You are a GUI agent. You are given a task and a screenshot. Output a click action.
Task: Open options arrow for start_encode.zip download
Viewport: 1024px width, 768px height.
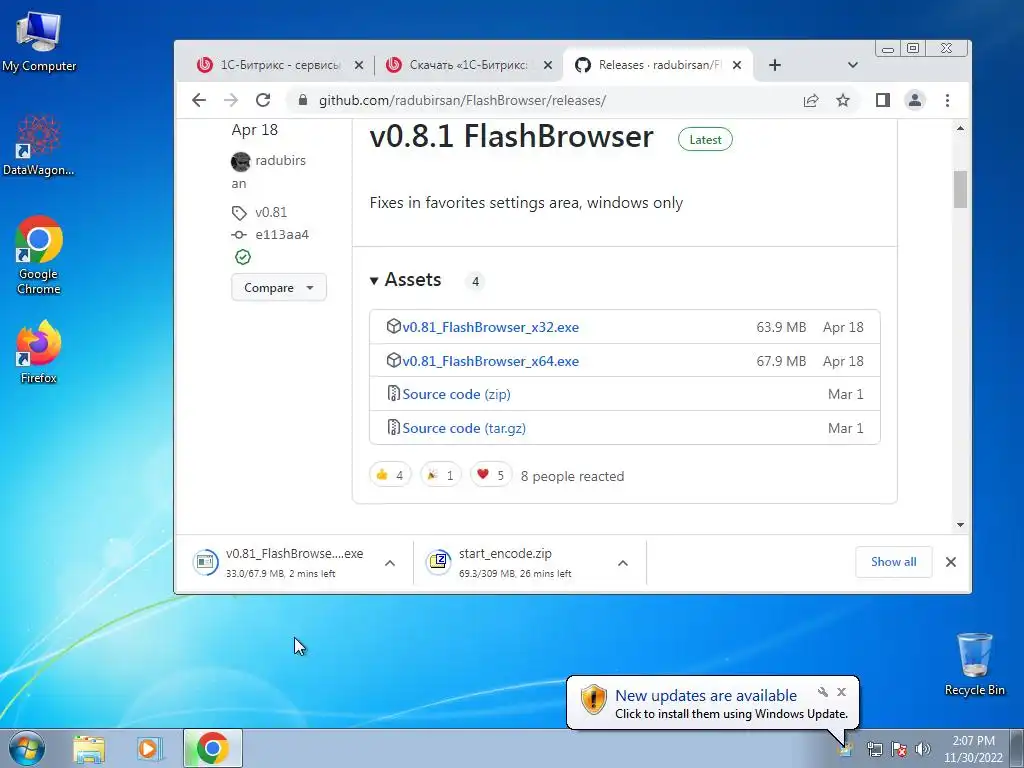(623, 563)
